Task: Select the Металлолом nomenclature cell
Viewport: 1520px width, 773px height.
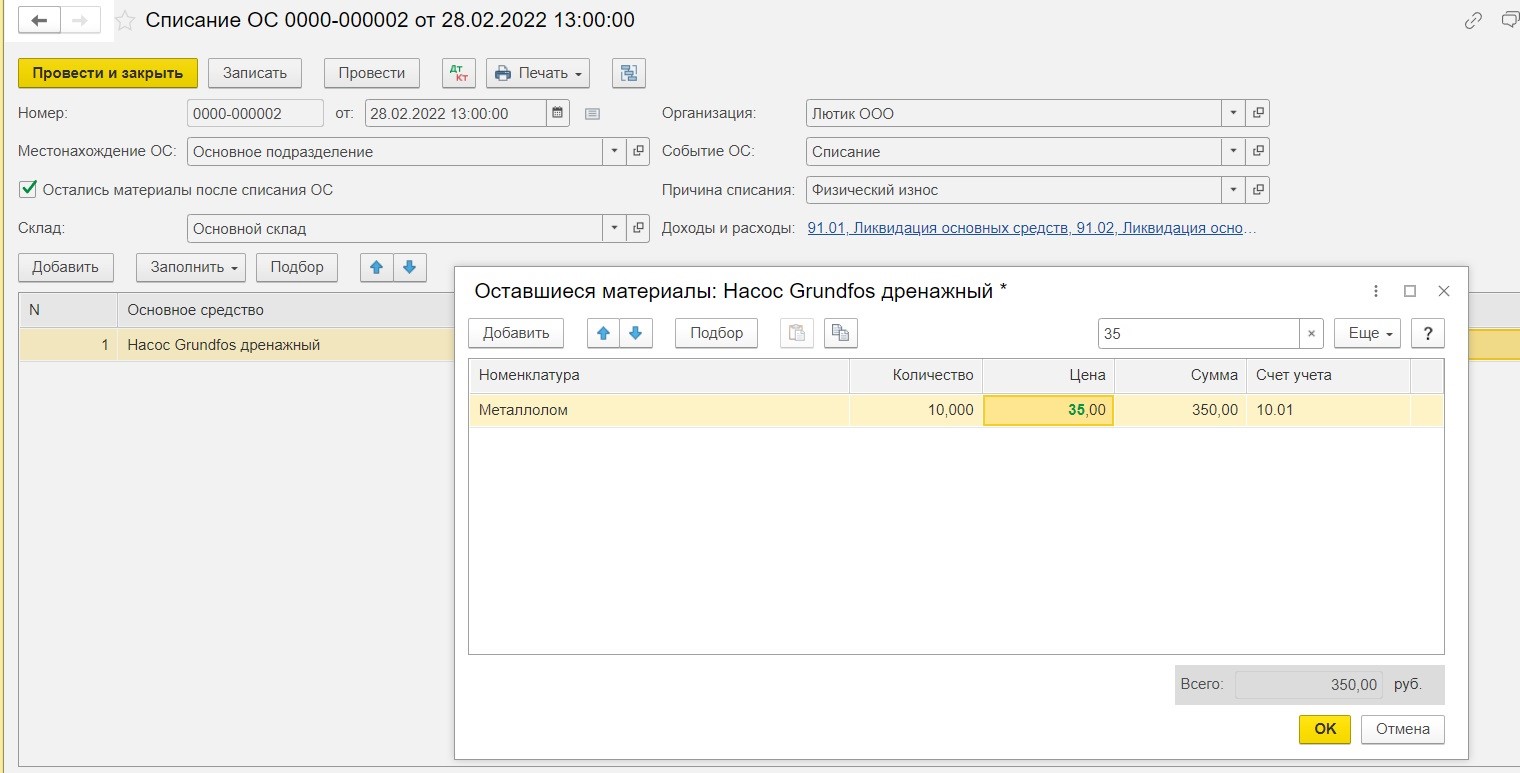Action: pos(659,410)
